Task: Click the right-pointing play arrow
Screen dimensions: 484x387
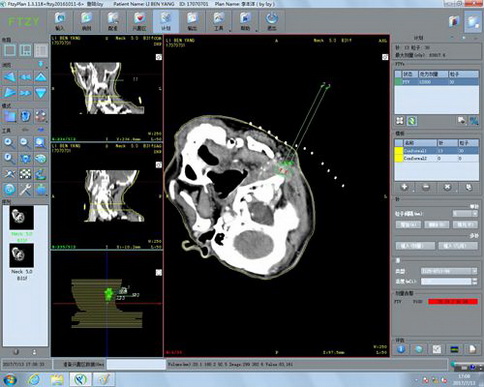Action: 10,93
